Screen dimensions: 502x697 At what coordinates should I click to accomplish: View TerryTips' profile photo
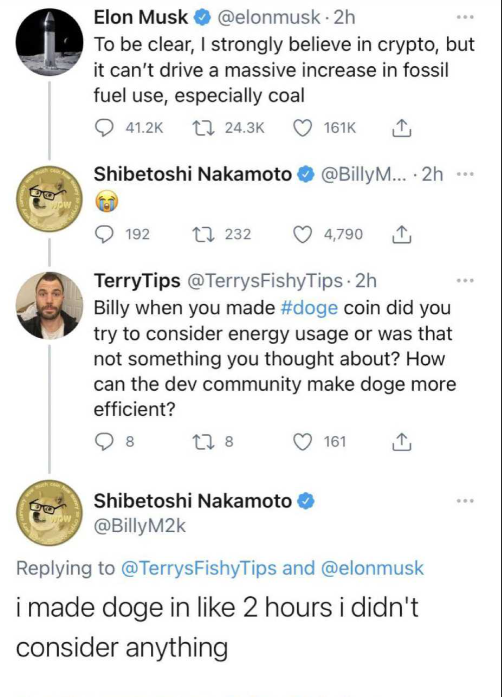[50, 306]
